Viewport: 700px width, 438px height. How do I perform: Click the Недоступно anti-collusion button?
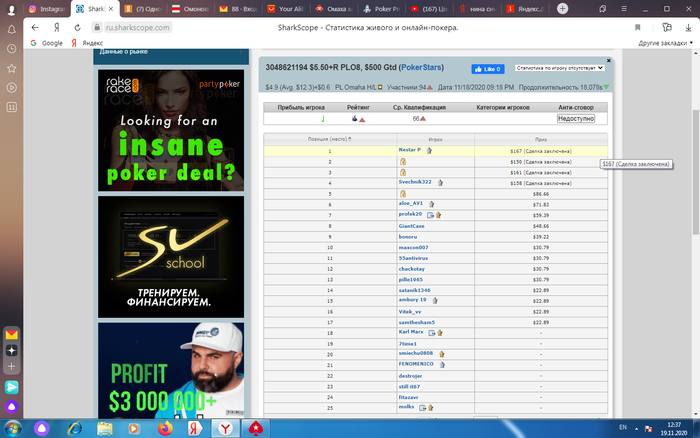coord(576,118)
